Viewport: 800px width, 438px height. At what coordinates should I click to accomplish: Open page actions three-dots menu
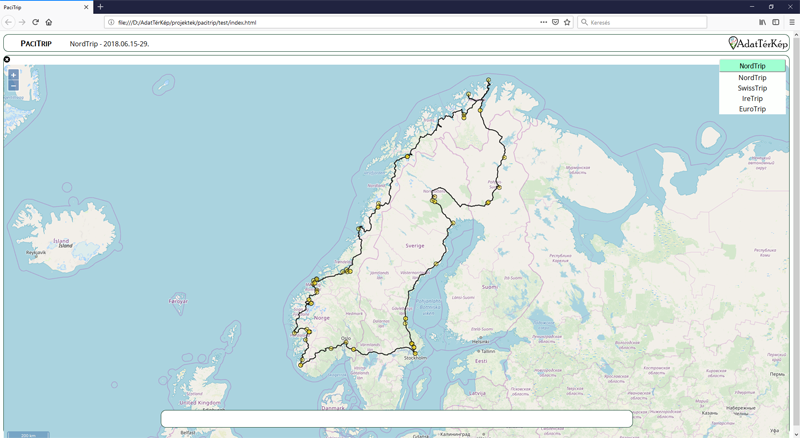543,22
